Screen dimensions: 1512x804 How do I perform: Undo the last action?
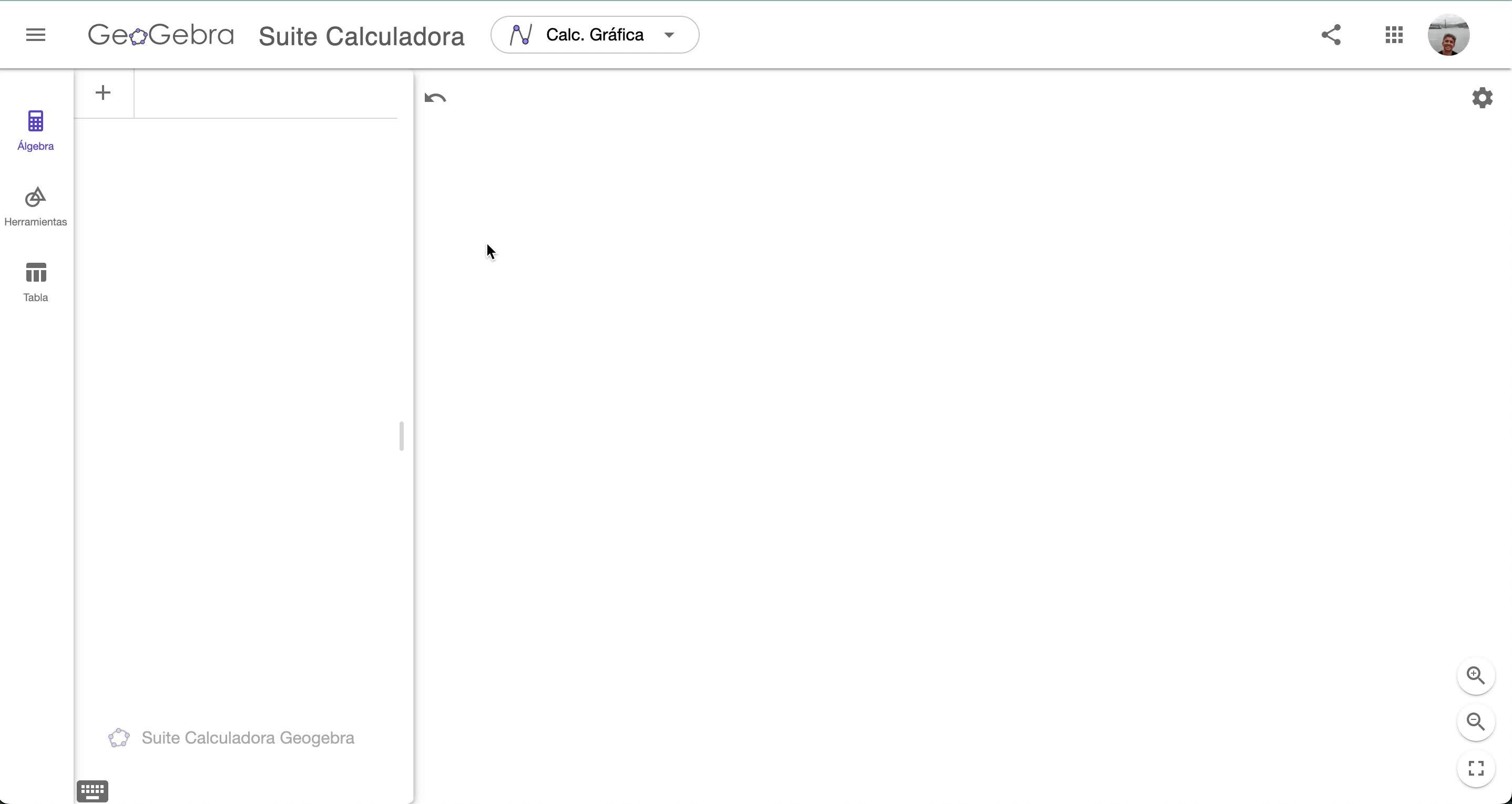point(435,98)
